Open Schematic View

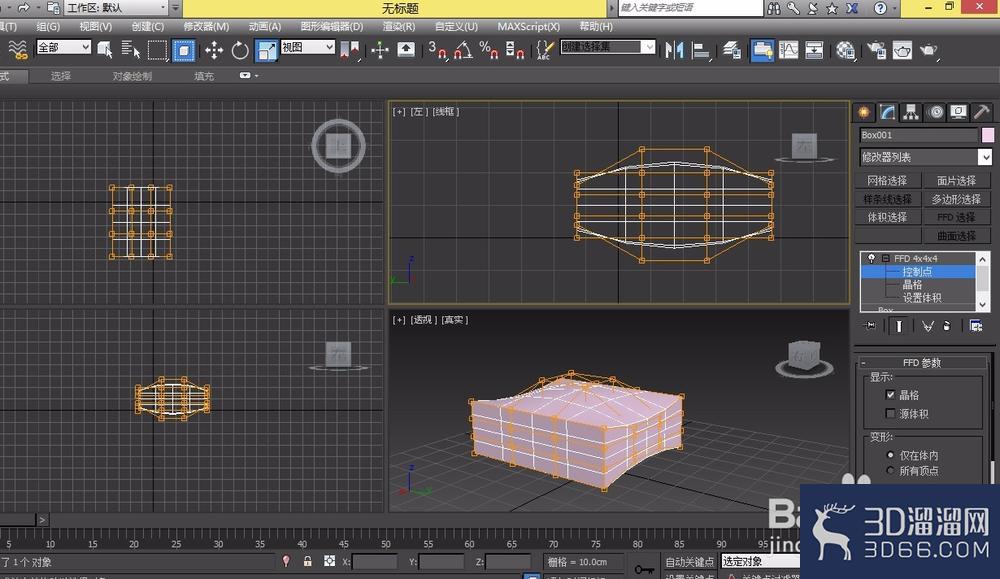[814, 50]
